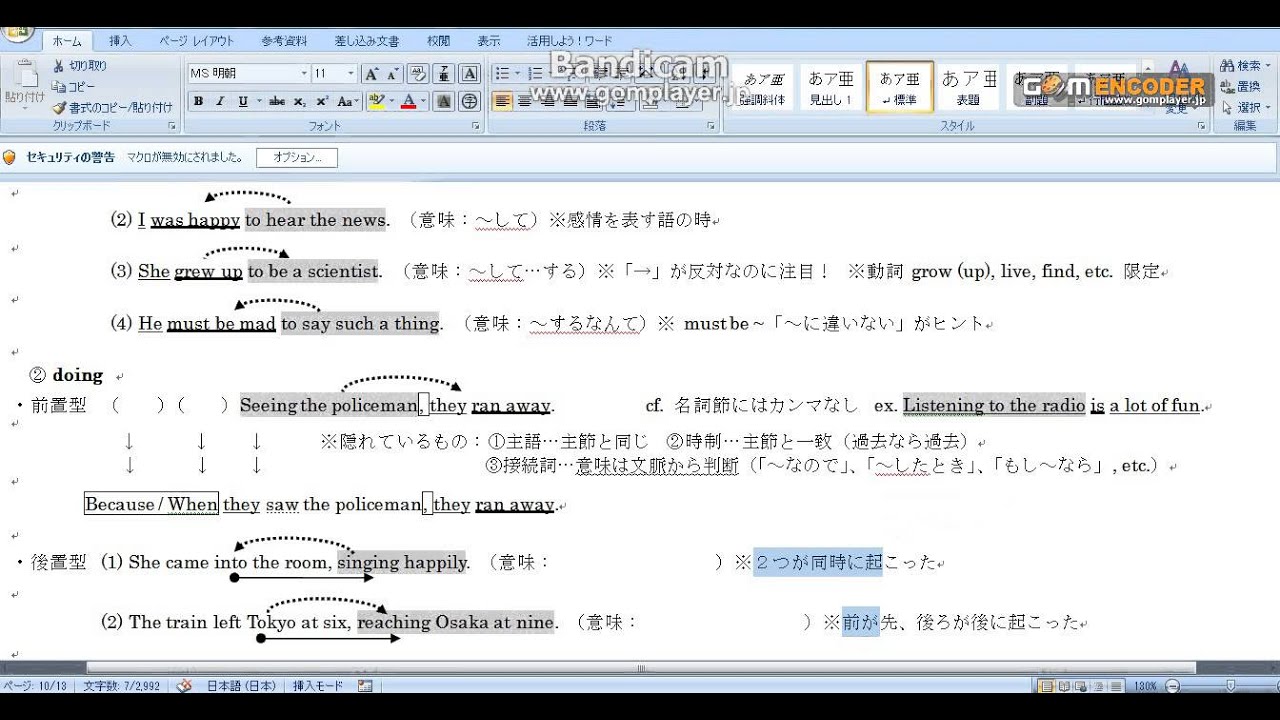Screen dimensions: 1280x720
Task: Open the 校閲 tab
Action: tap(438, 41)
